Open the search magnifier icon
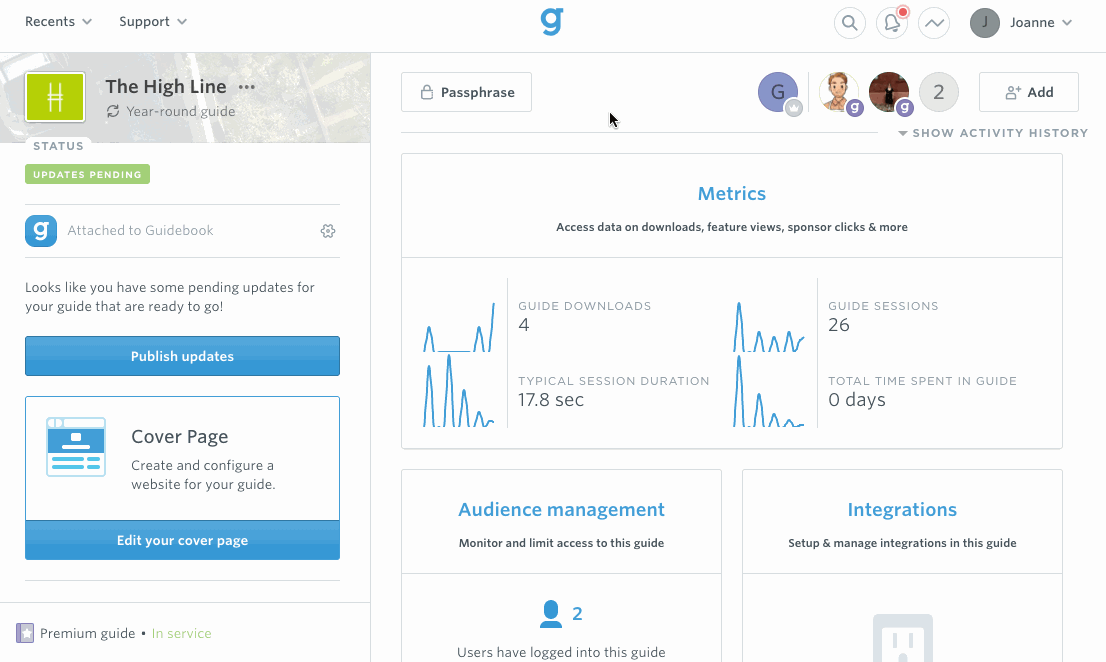This screenshot has height=662, width=1106. pyautogui.click(x=850, y=23)
